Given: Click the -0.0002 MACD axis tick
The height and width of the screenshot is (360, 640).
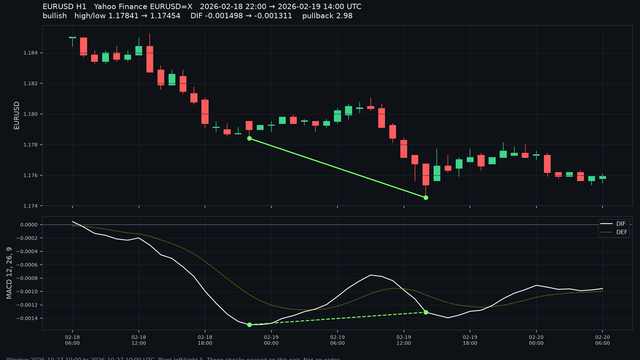Looking at the screenshot, I should (x=27, y=238).
